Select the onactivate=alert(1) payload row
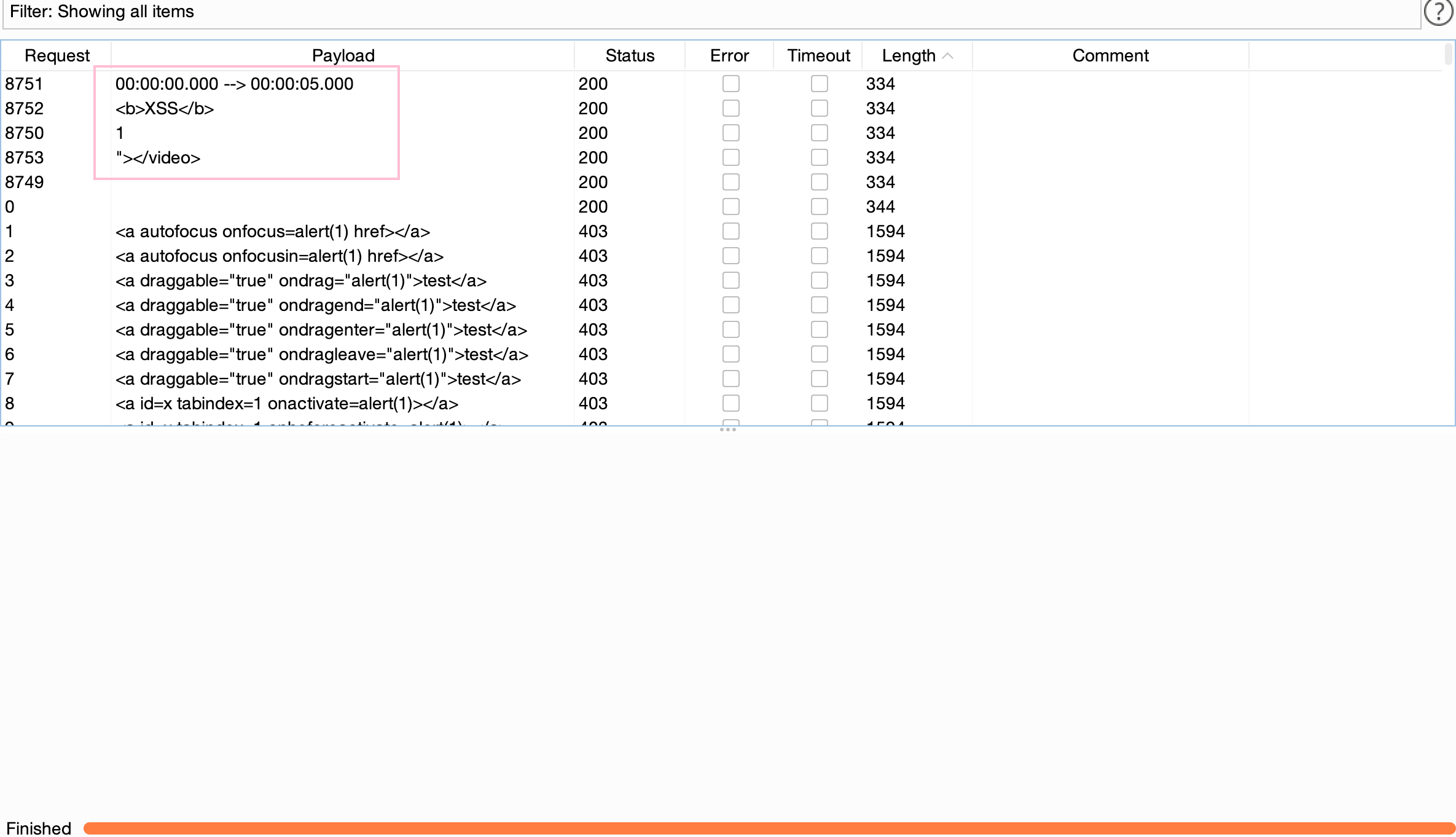Viewport: 1456px width, 837px height. pos(287,403)
